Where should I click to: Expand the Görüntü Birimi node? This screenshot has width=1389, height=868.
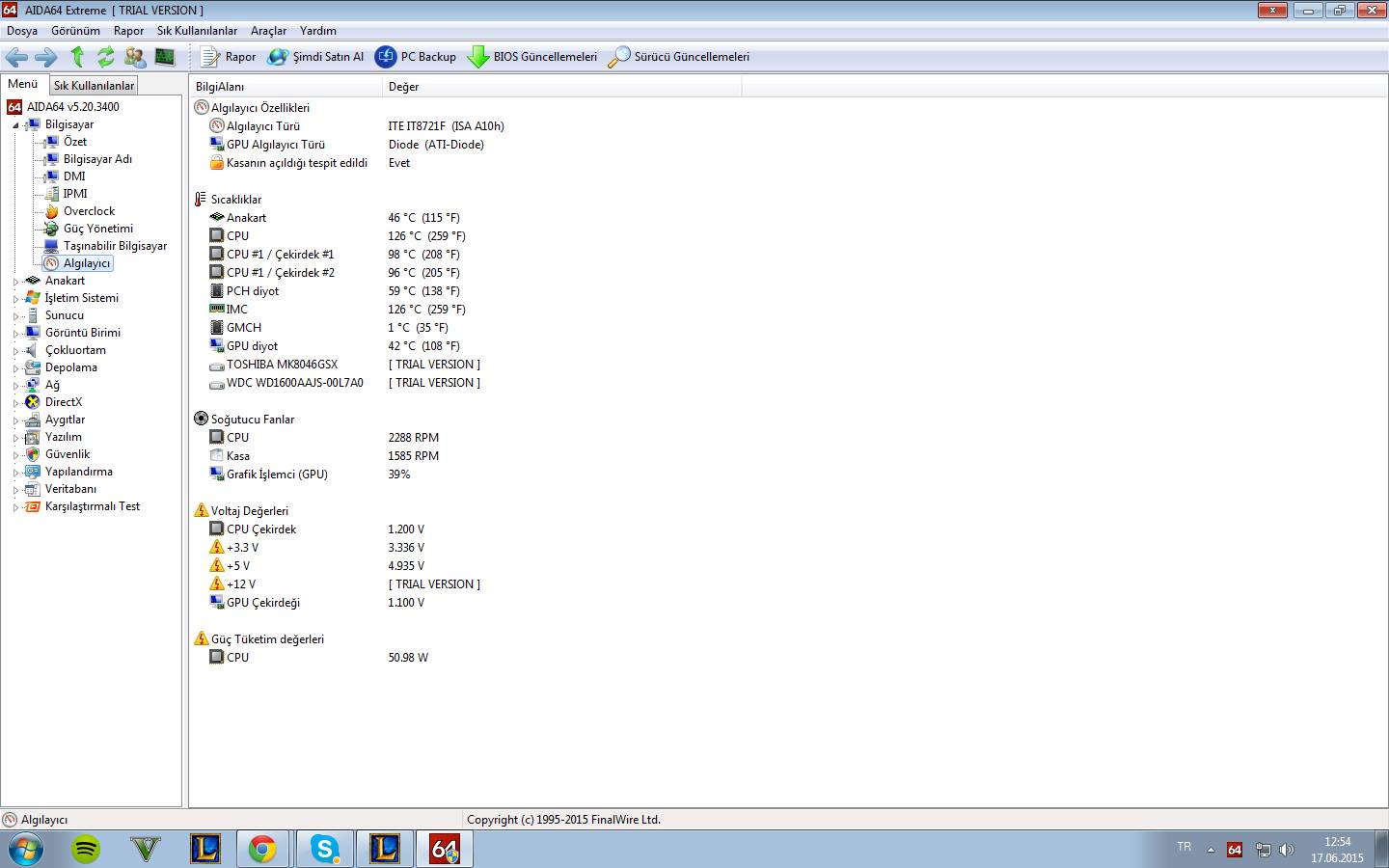[15, 334]
